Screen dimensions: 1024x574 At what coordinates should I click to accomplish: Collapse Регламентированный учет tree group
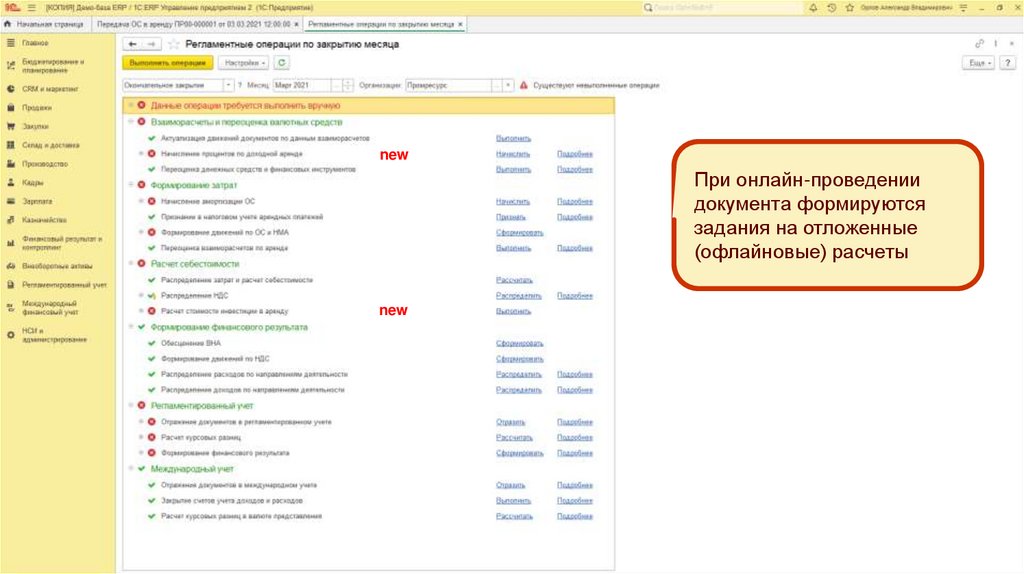(x=131, y=406)
